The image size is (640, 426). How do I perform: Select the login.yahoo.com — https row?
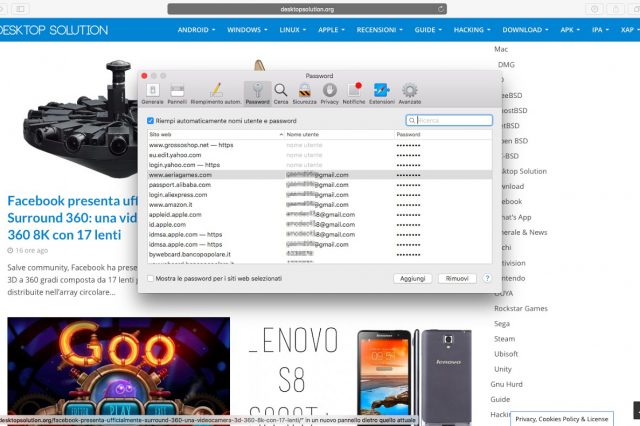320,165
